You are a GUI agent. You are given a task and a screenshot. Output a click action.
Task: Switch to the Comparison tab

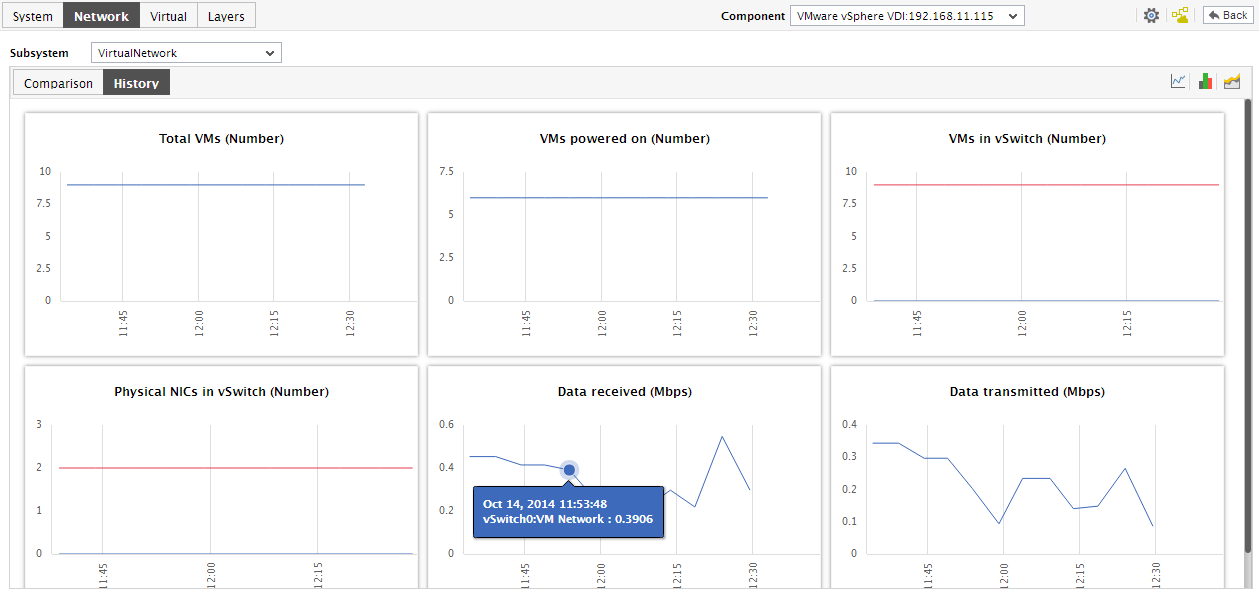tap(58, 83)
